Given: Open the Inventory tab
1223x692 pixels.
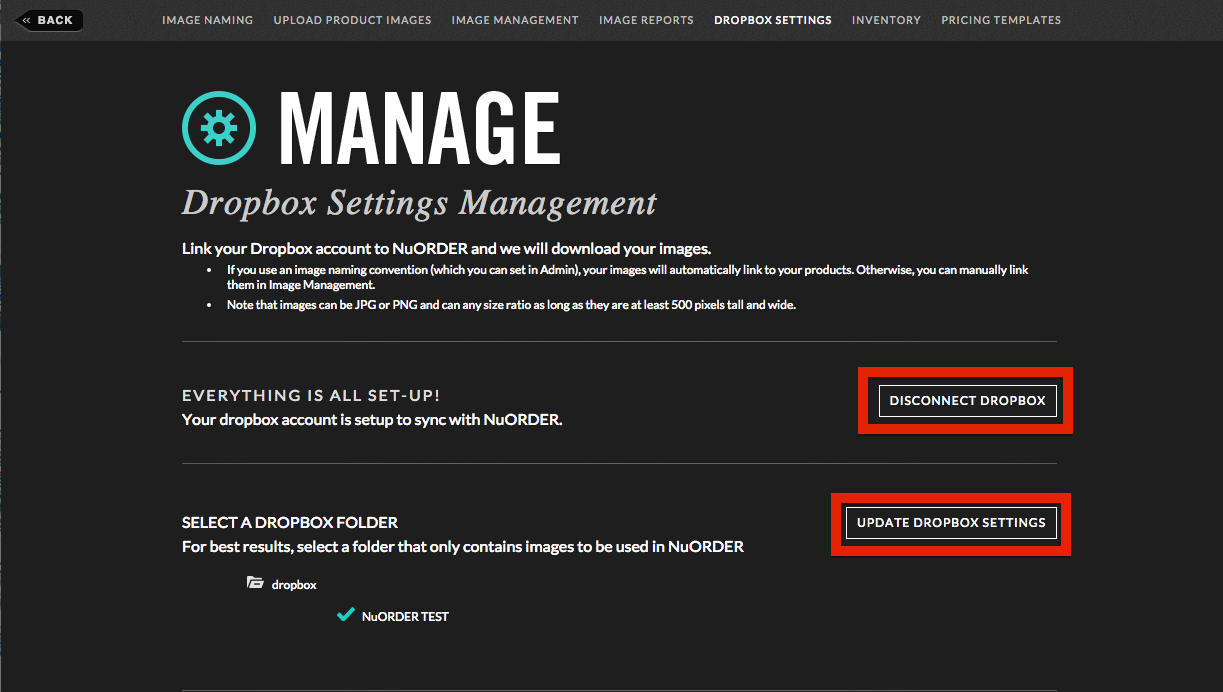Looking at the screenshot, I should coord(886,20).
